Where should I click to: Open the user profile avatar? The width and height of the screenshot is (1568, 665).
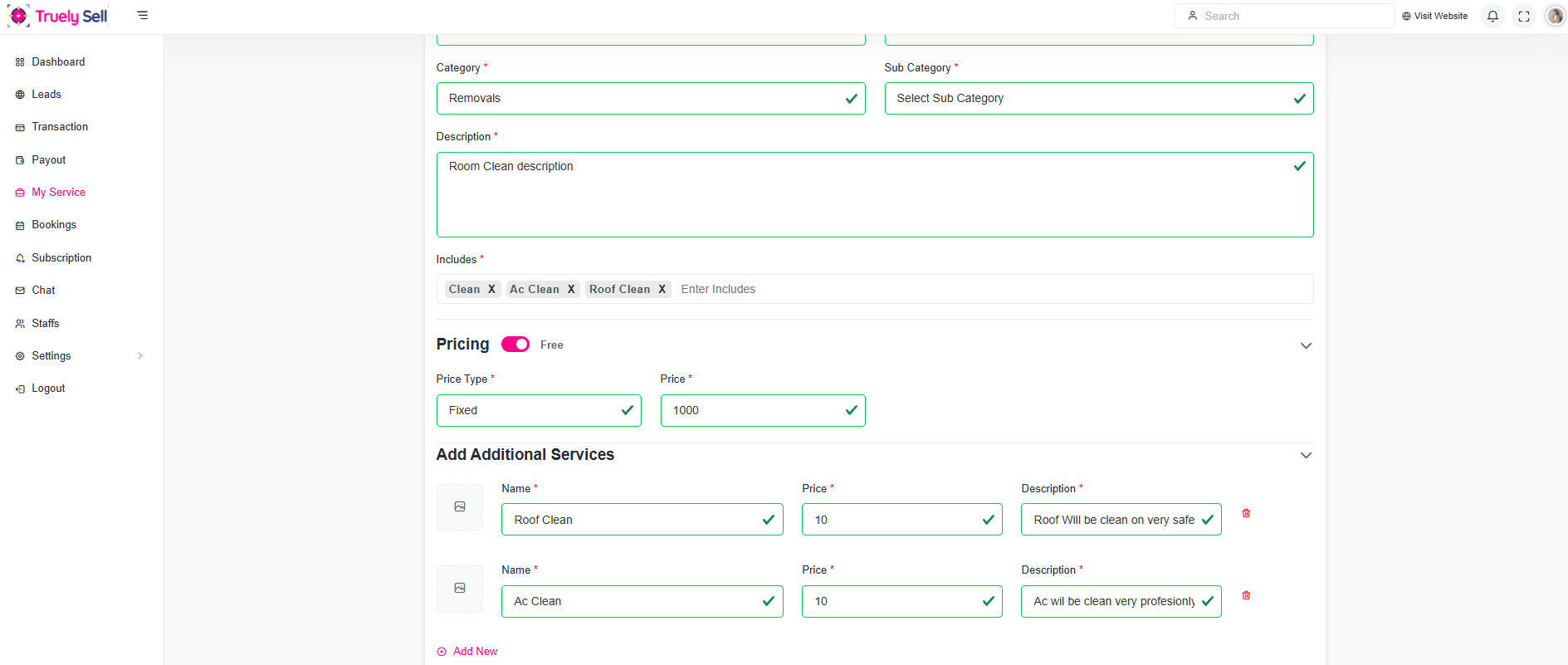pyautogui.click(x=1555, y=16)
